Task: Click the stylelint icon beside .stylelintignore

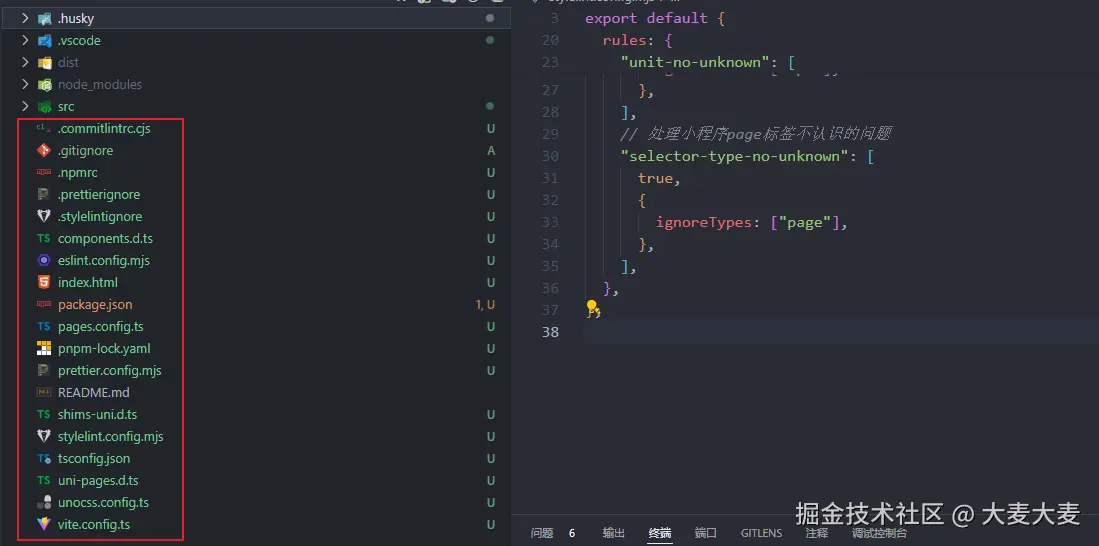Action: pyautogui.click(x=44, y=217)
